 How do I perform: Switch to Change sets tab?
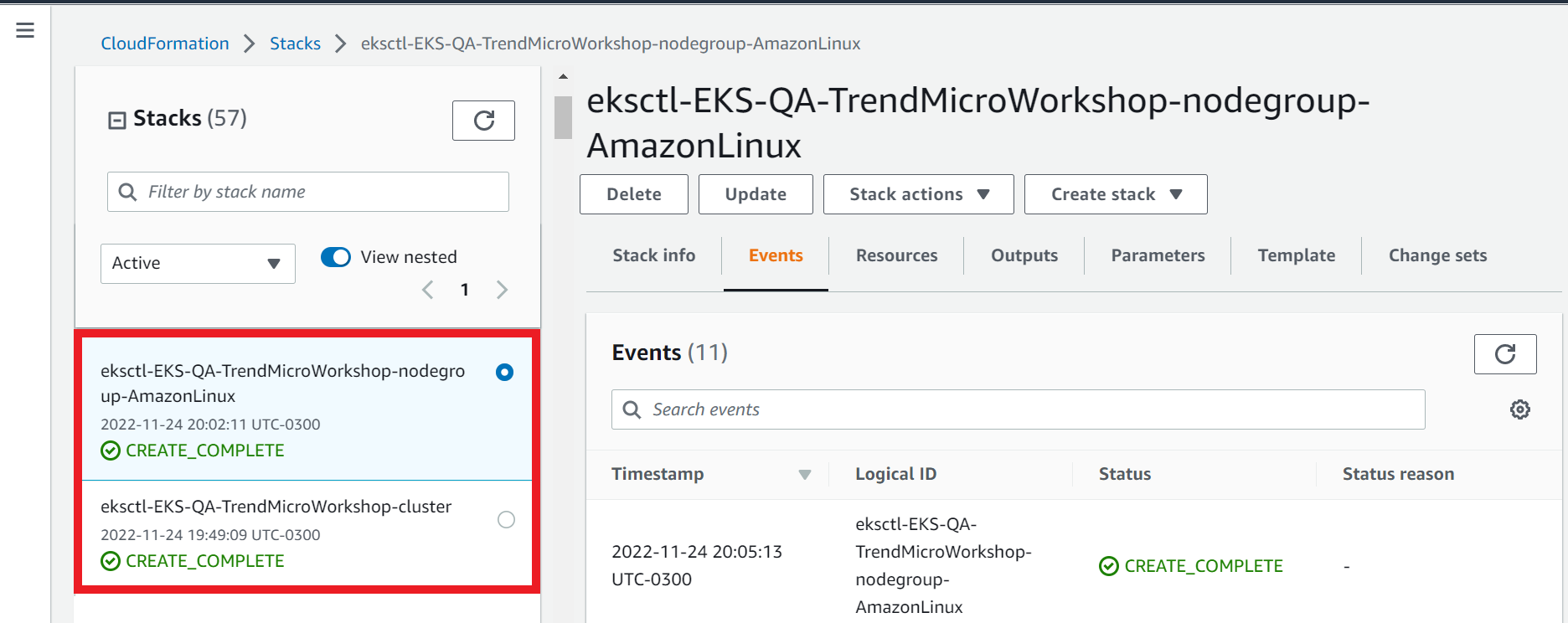pyautogui.click(x=1438, y=255)
